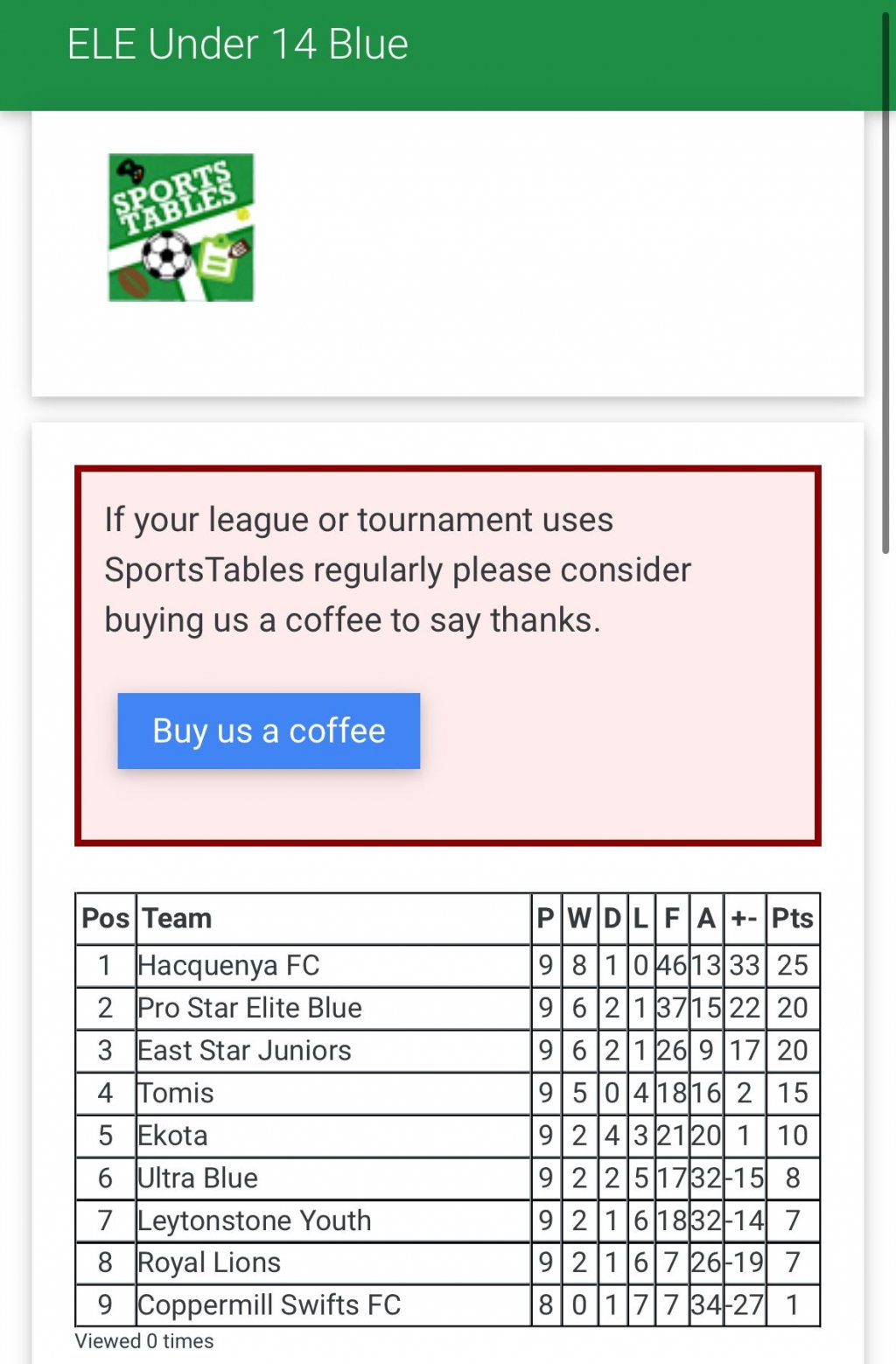Viewport: 896px width, 1364px height.
Task: Select Pro Star Elite Blue team name
Action: coord(250,1008)
